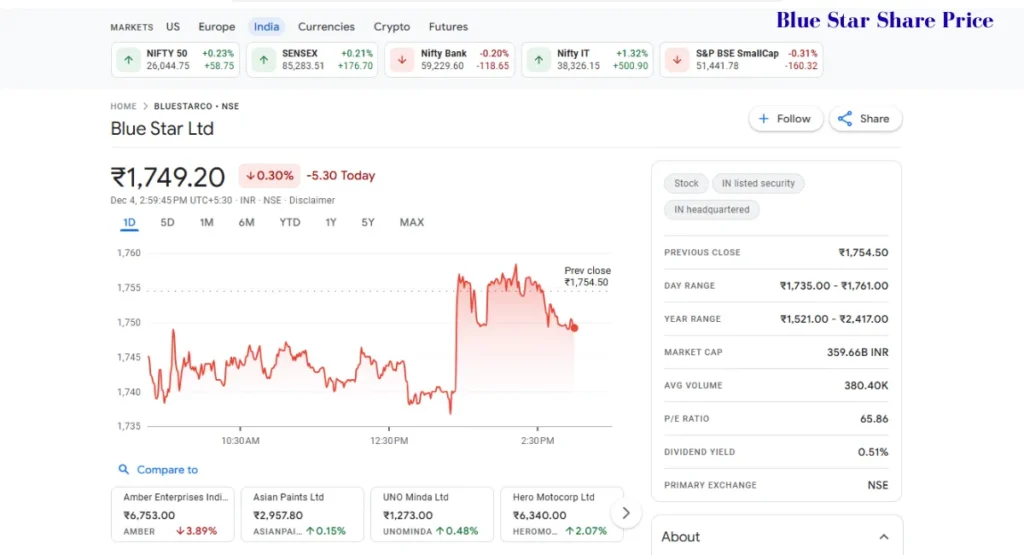Click the -5.30 Today change text

[341, 176]
